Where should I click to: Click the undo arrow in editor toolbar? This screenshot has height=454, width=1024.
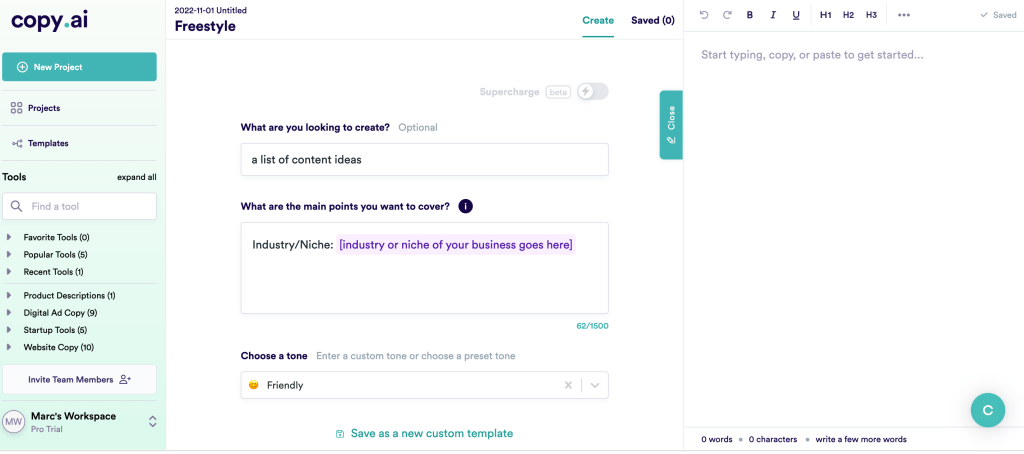point(704,15)
